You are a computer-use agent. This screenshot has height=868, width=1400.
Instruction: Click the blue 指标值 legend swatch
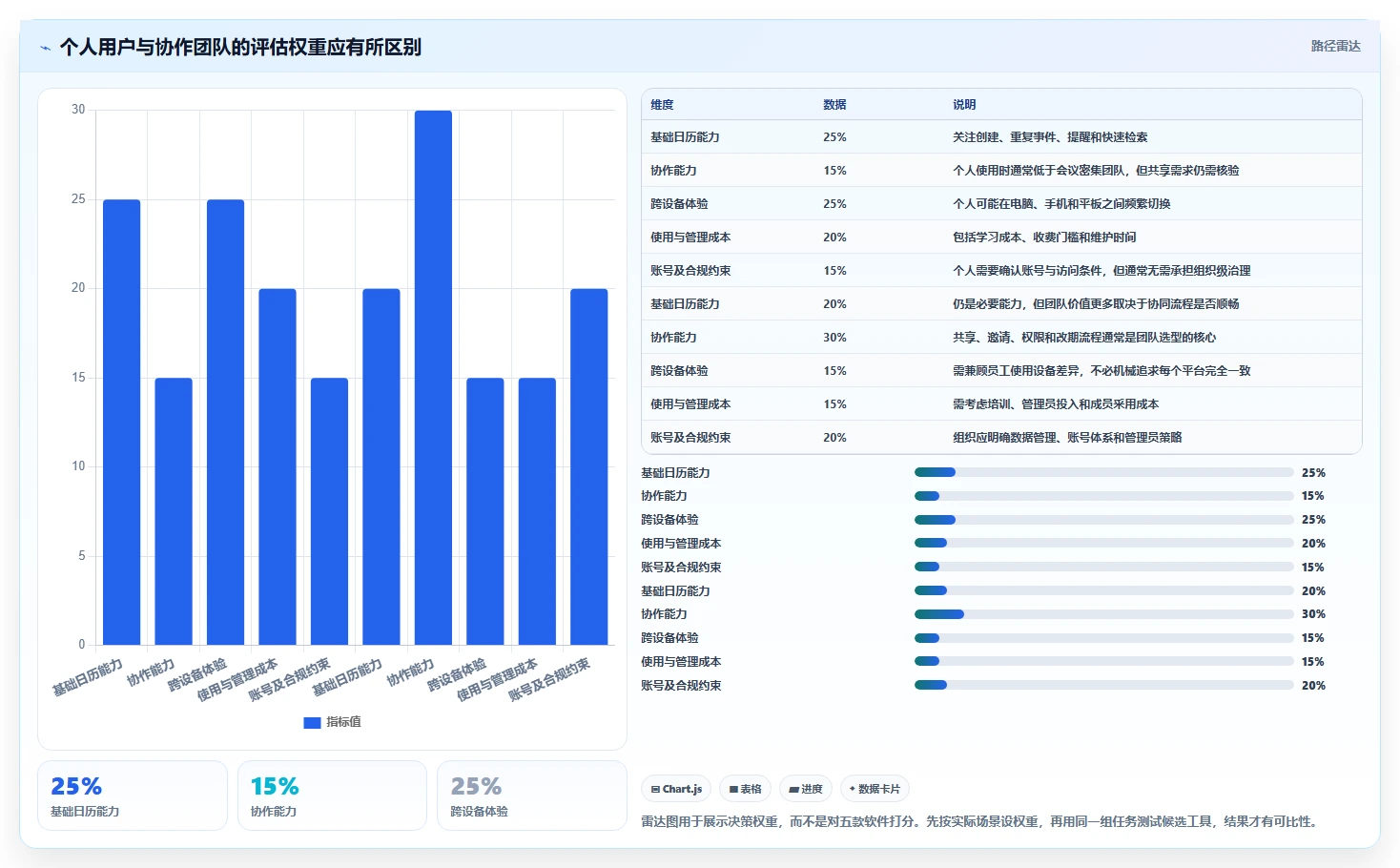[312, 723]
